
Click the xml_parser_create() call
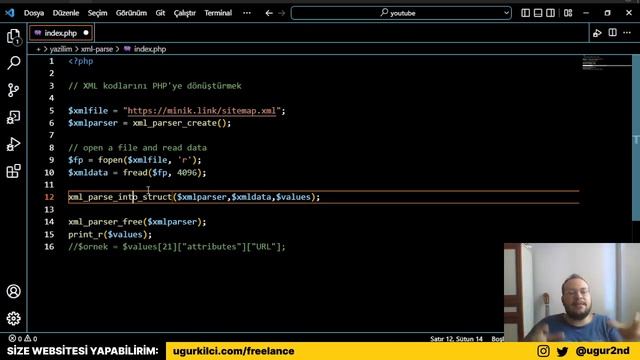coord(182,123)
